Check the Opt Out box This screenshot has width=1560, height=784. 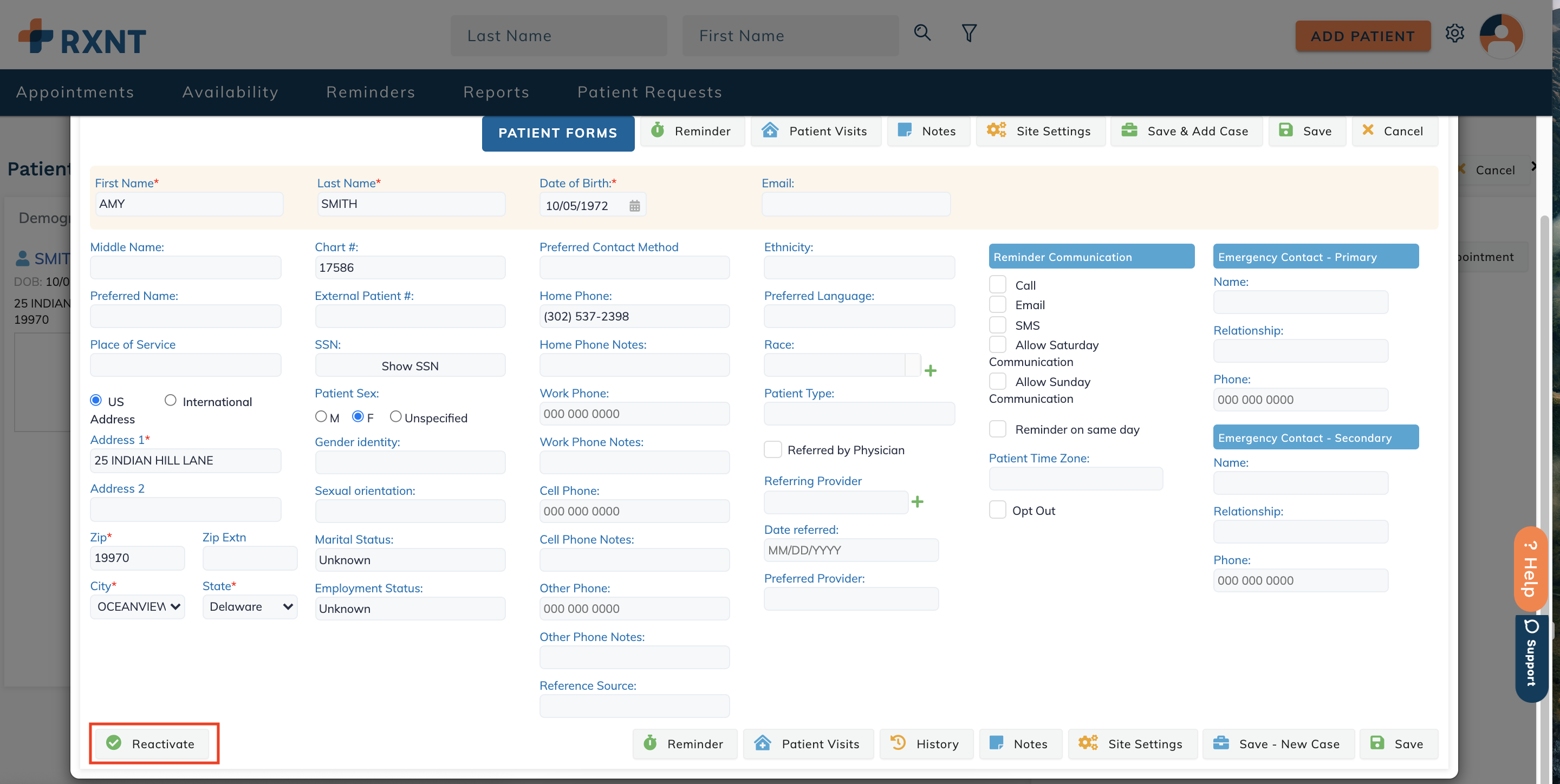(997, 509)
